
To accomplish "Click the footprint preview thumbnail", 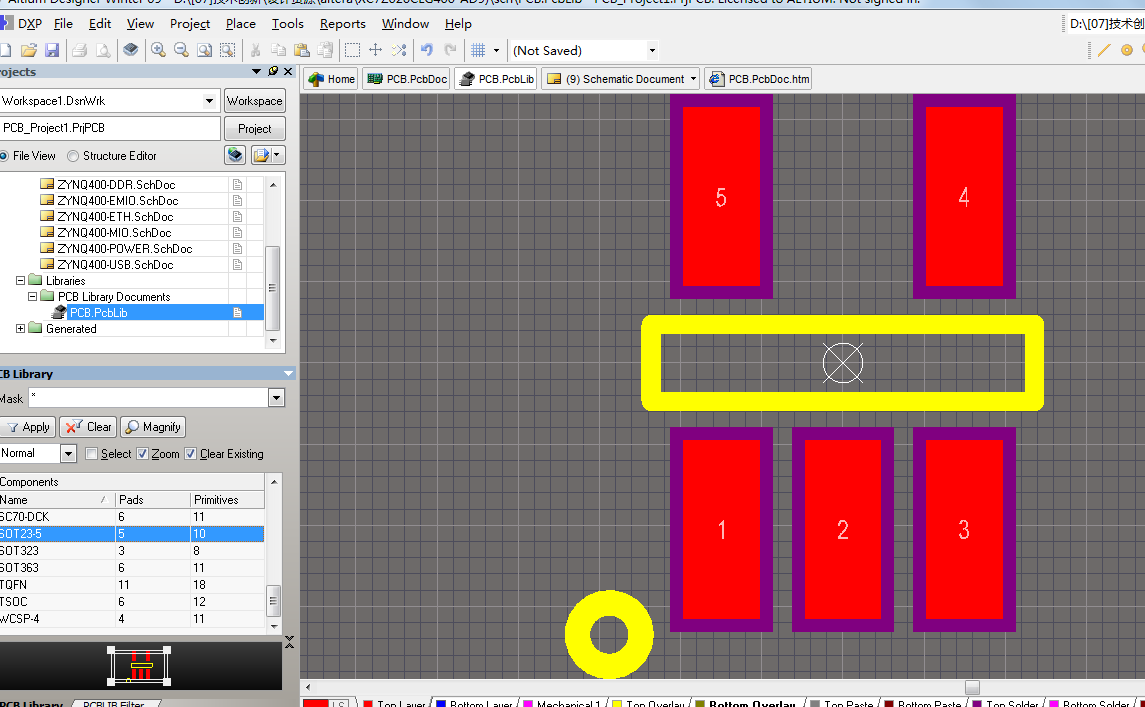I will pos(139,665).
